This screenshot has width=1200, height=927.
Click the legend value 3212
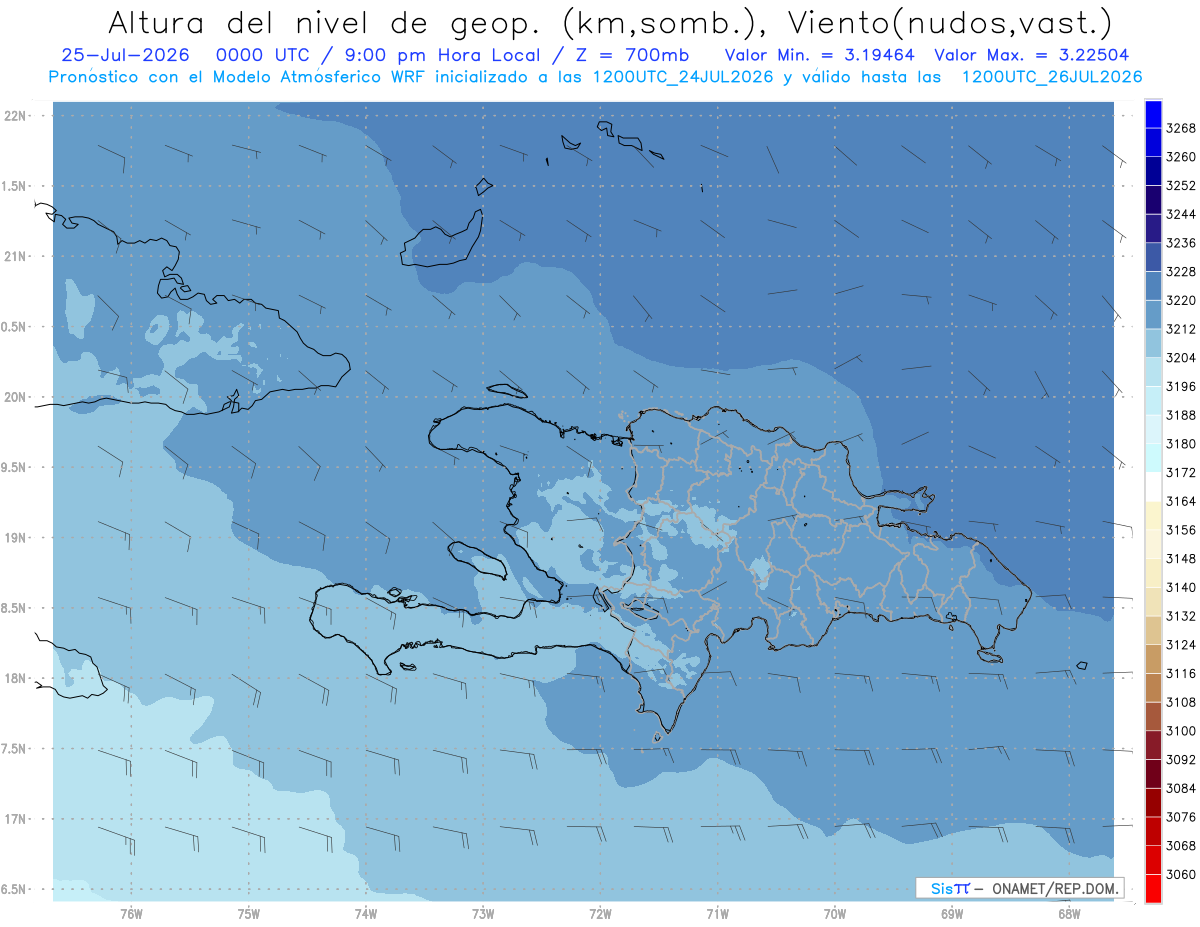point(1181,329)
